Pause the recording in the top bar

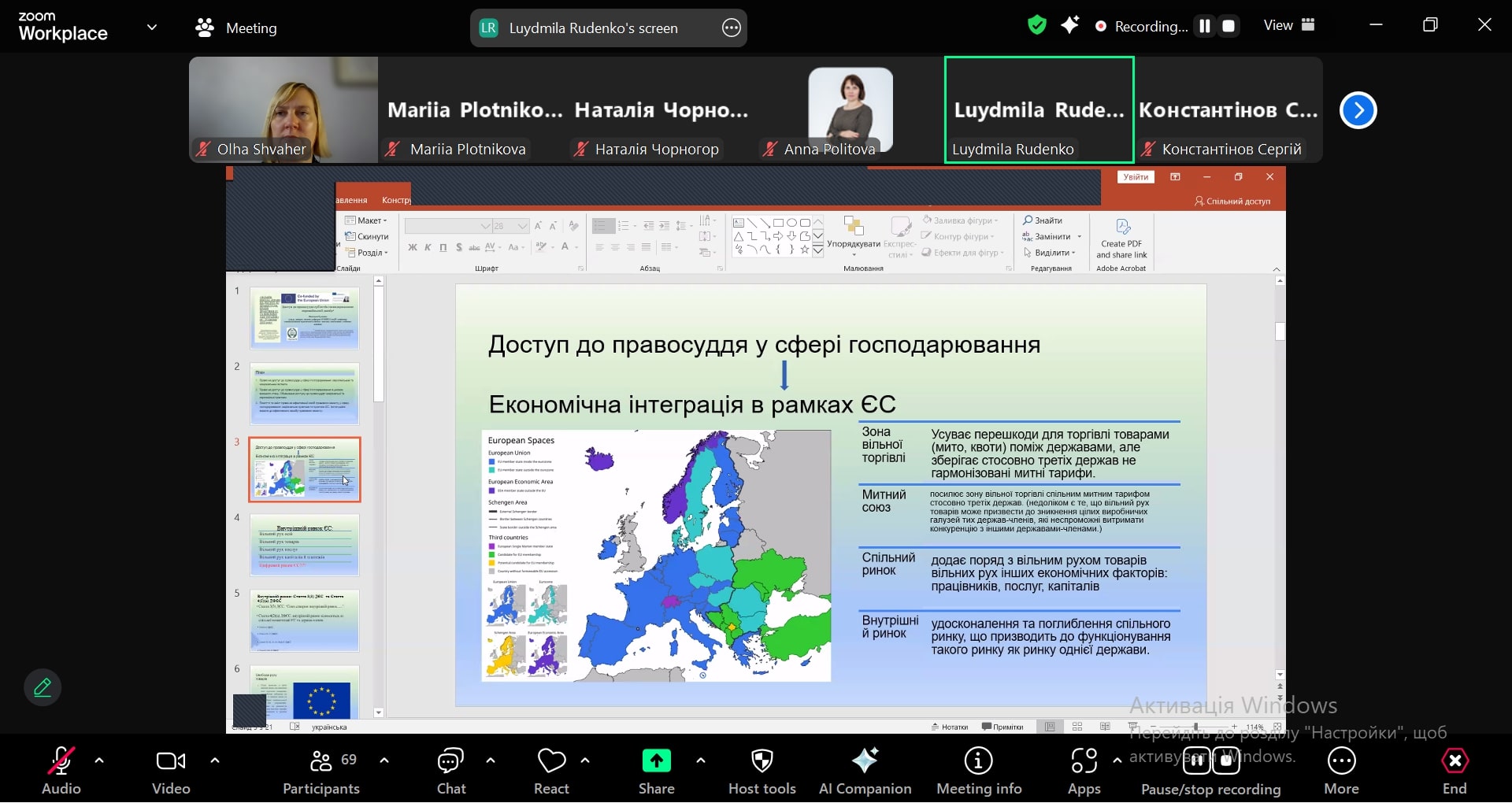click(x=1204, y=26)
